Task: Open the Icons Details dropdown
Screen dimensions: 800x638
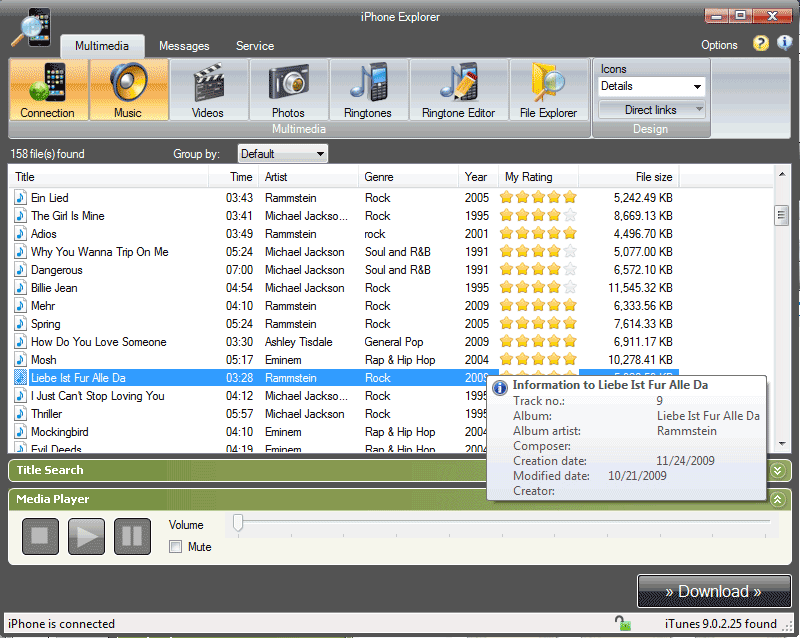Action: [x=651, y=86]
